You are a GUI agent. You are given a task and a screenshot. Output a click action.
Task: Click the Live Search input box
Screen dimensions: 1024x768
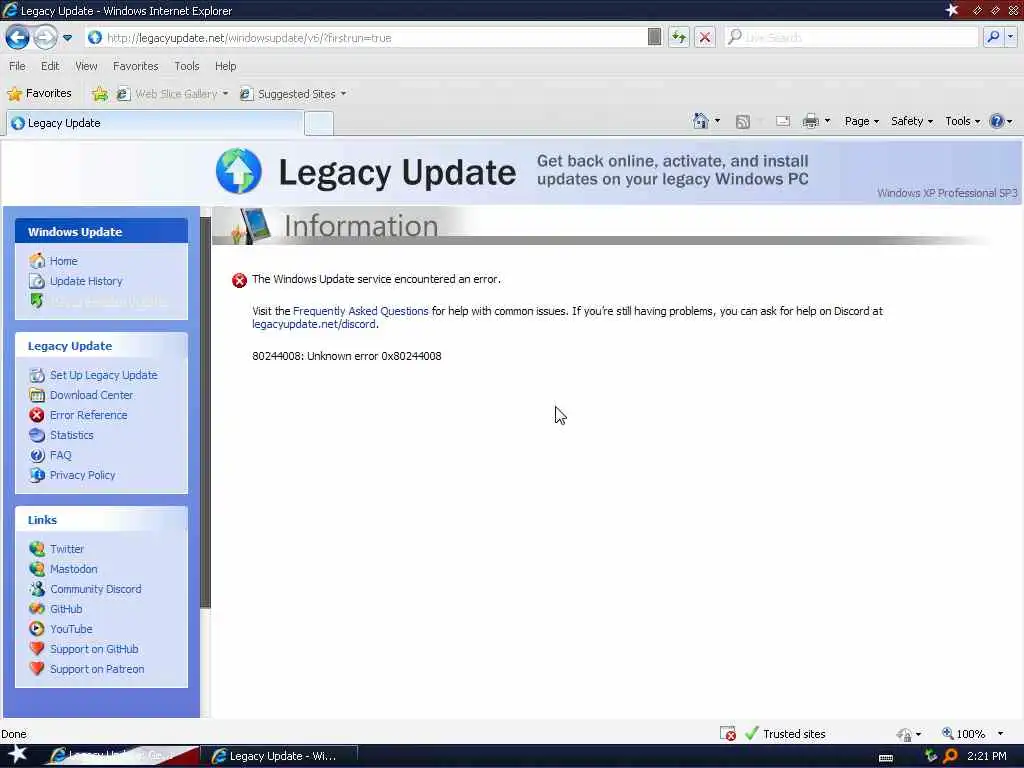tap(851, 37)
